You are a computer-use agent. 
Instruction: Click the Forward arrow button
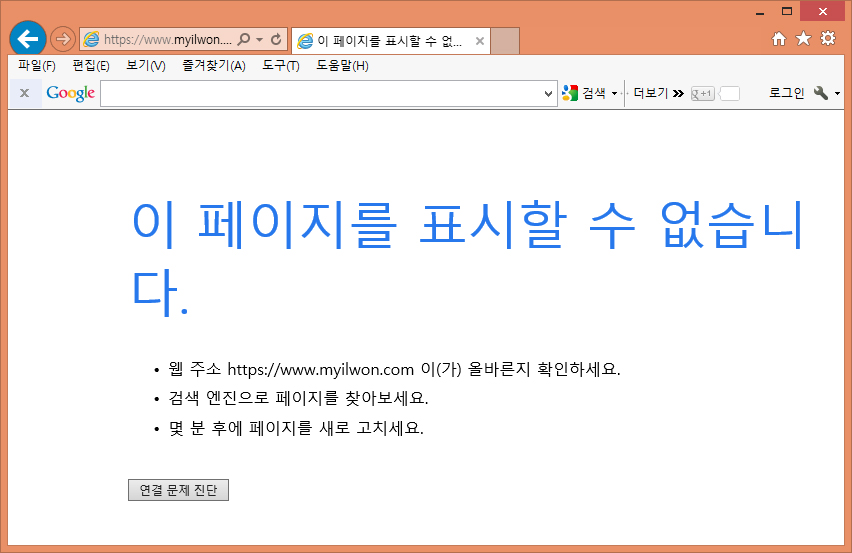click(x=63, y=40)
